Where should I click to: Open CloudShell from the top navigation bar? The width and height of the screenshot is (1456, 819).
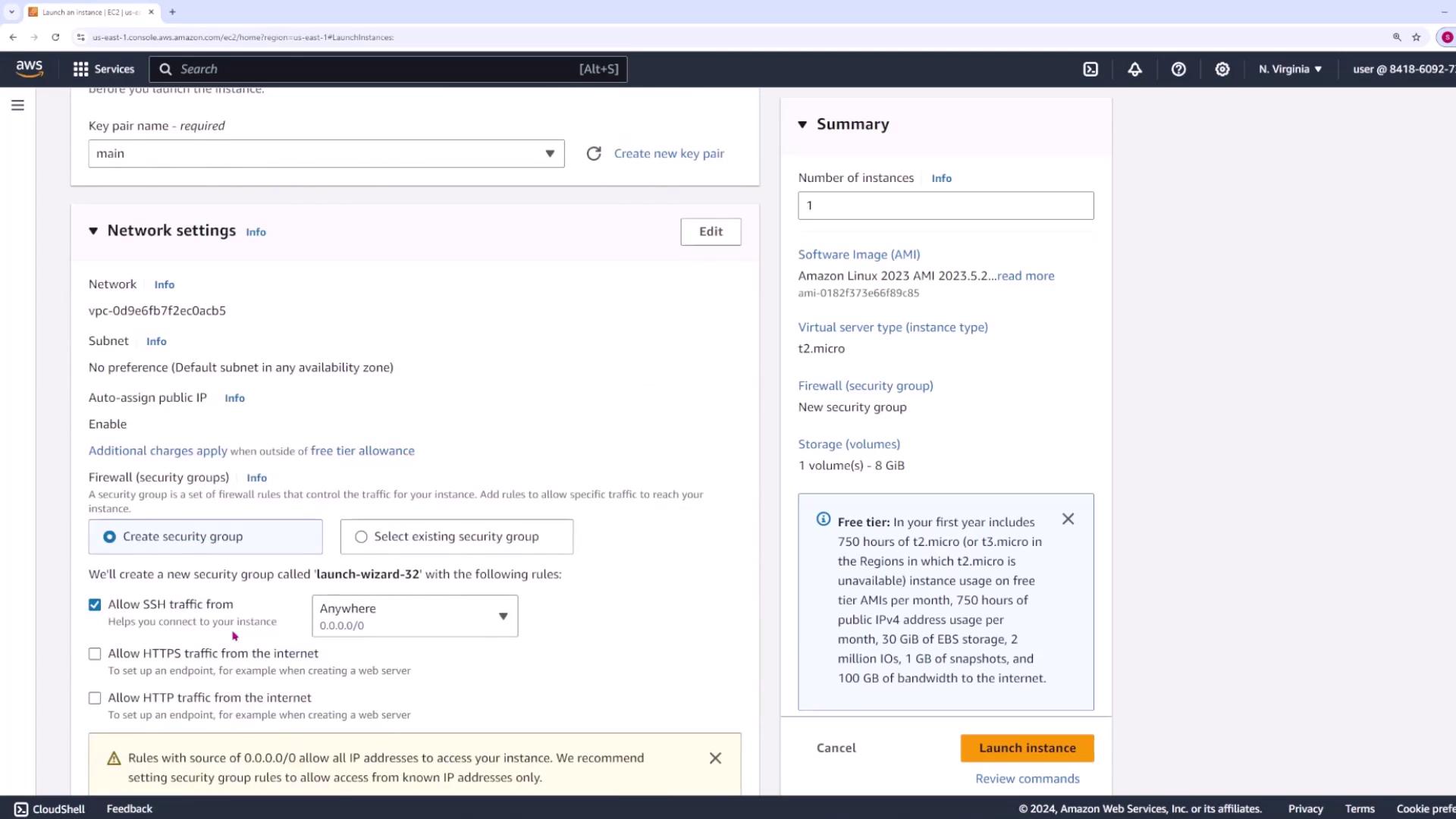1090,69
